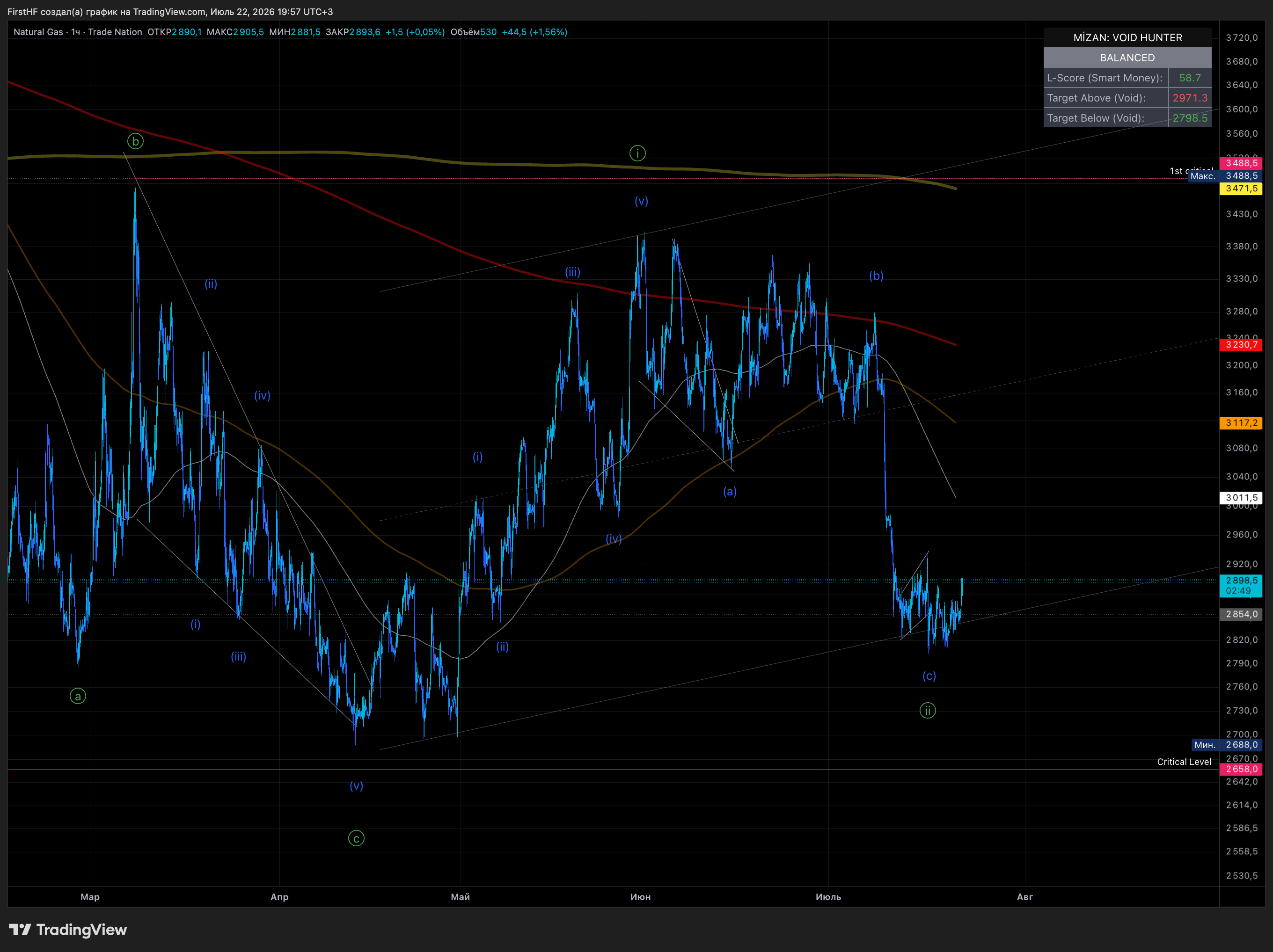Select the blue '(a)' wave label
The height and width of the screenshot is (952, 1273).
pos(730,491)
